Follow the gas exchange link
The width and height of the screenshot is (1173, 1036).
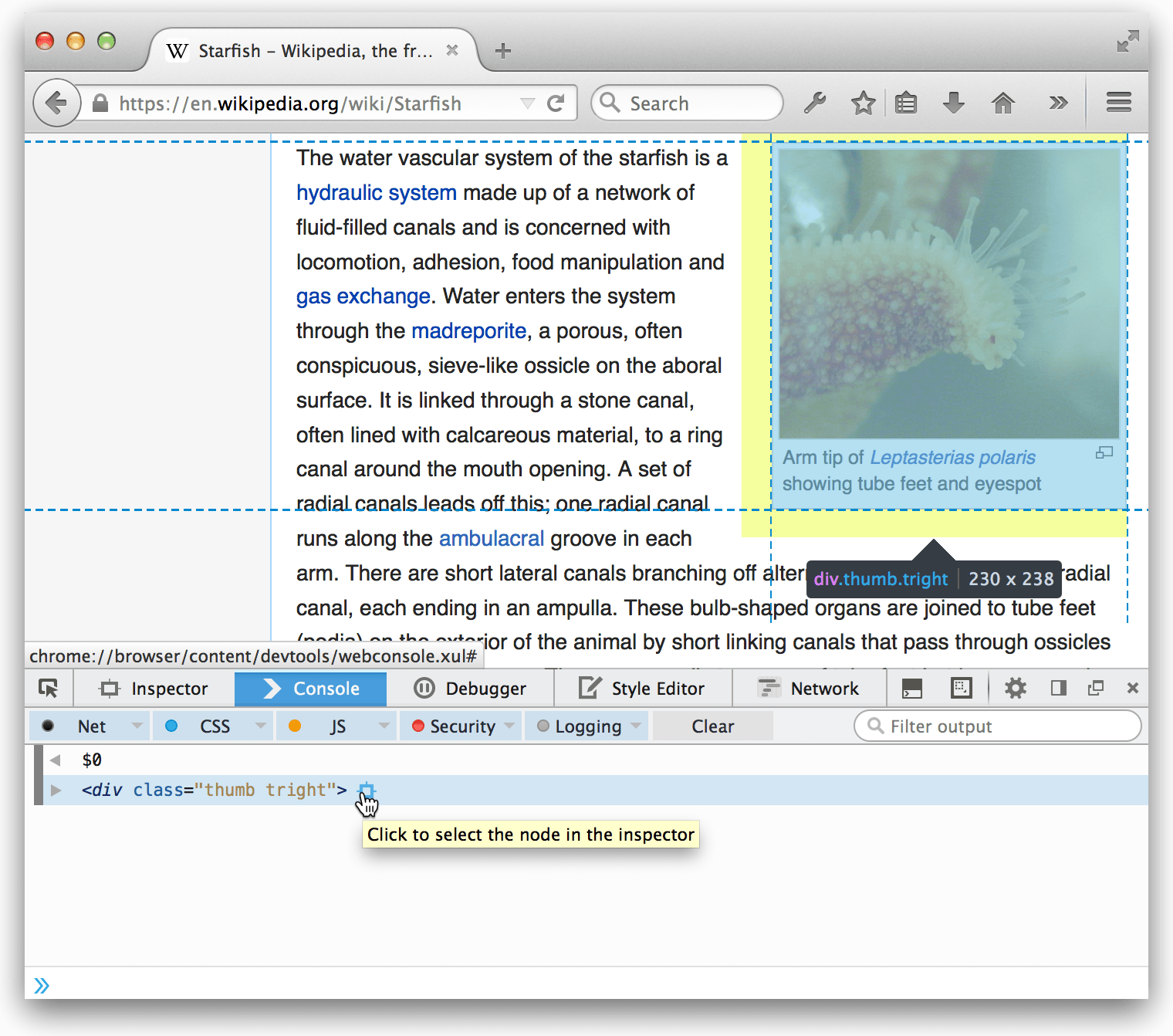(363, 296)
